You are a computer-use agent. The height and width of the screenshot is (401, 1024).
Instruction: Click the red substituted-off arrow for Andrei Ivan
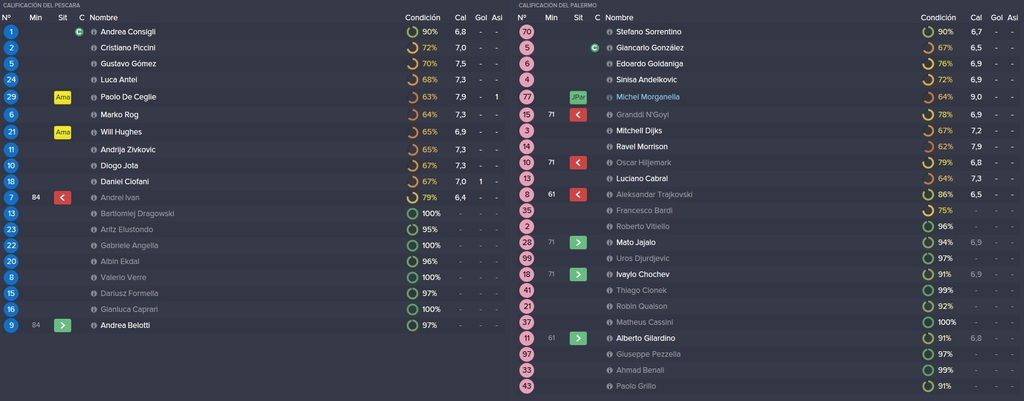(63, 198)
